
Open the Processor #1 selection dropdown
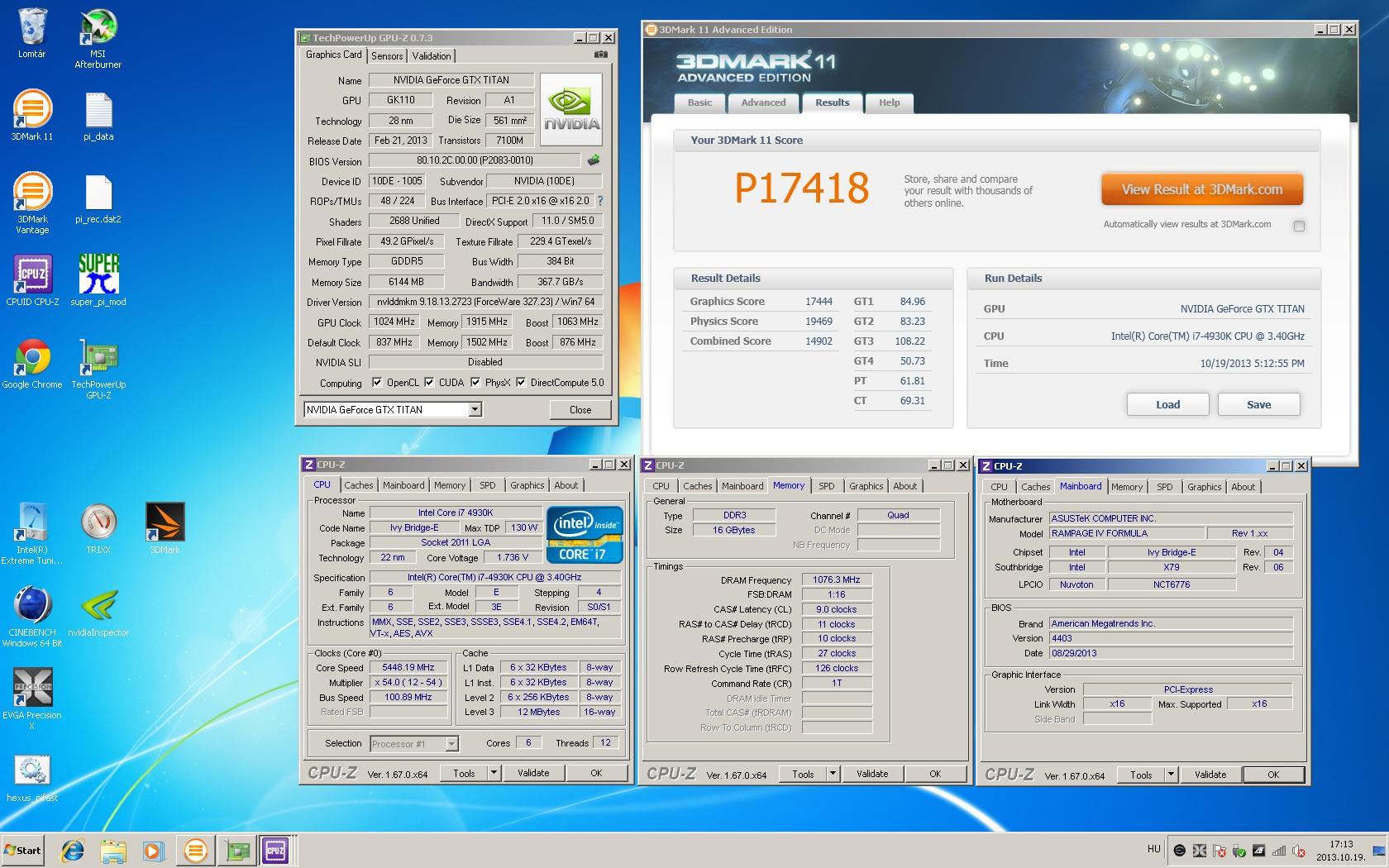(x=451, y=744)
